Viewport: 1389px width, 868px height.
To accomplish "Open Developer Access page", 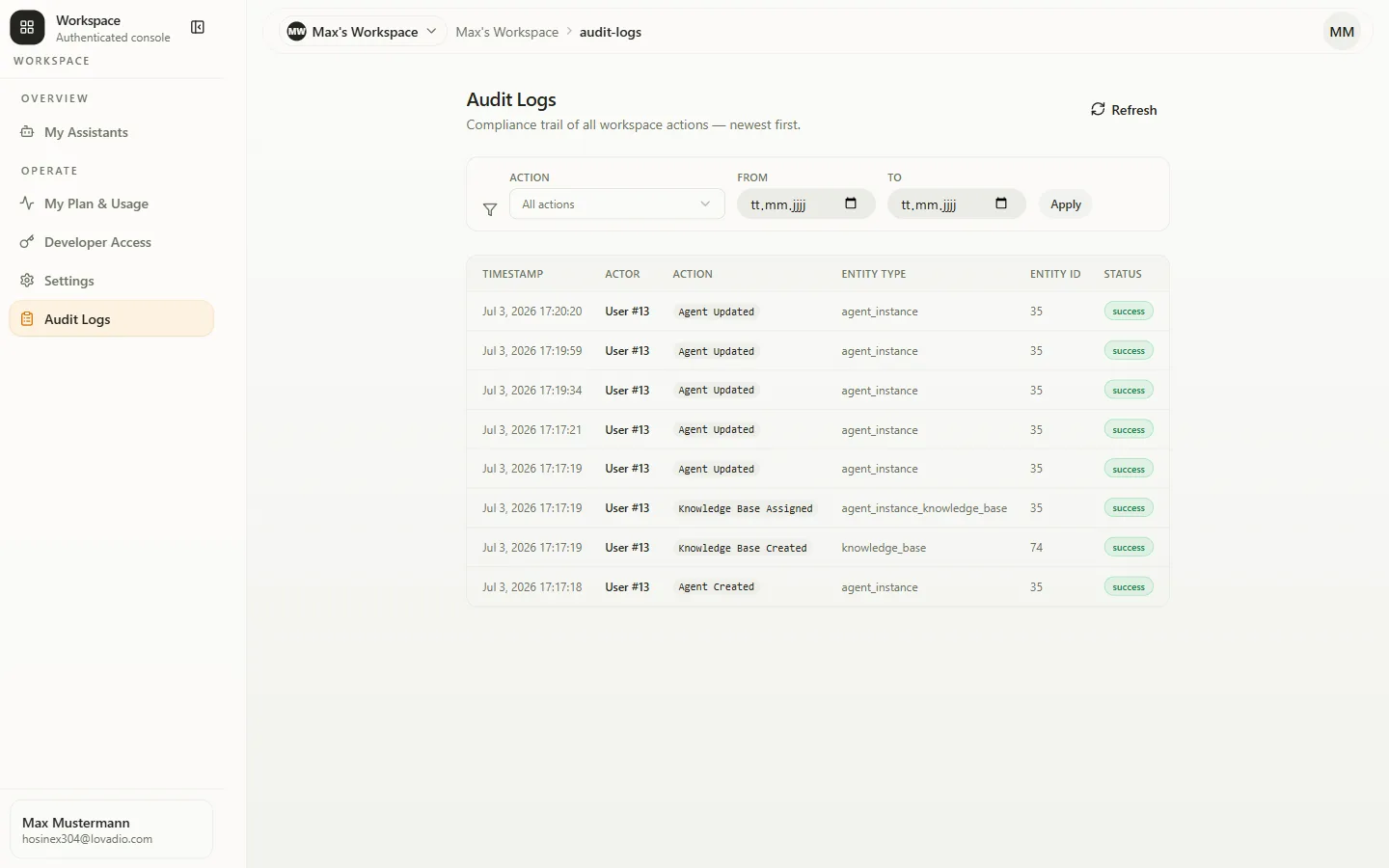I will tap(112, 242).
